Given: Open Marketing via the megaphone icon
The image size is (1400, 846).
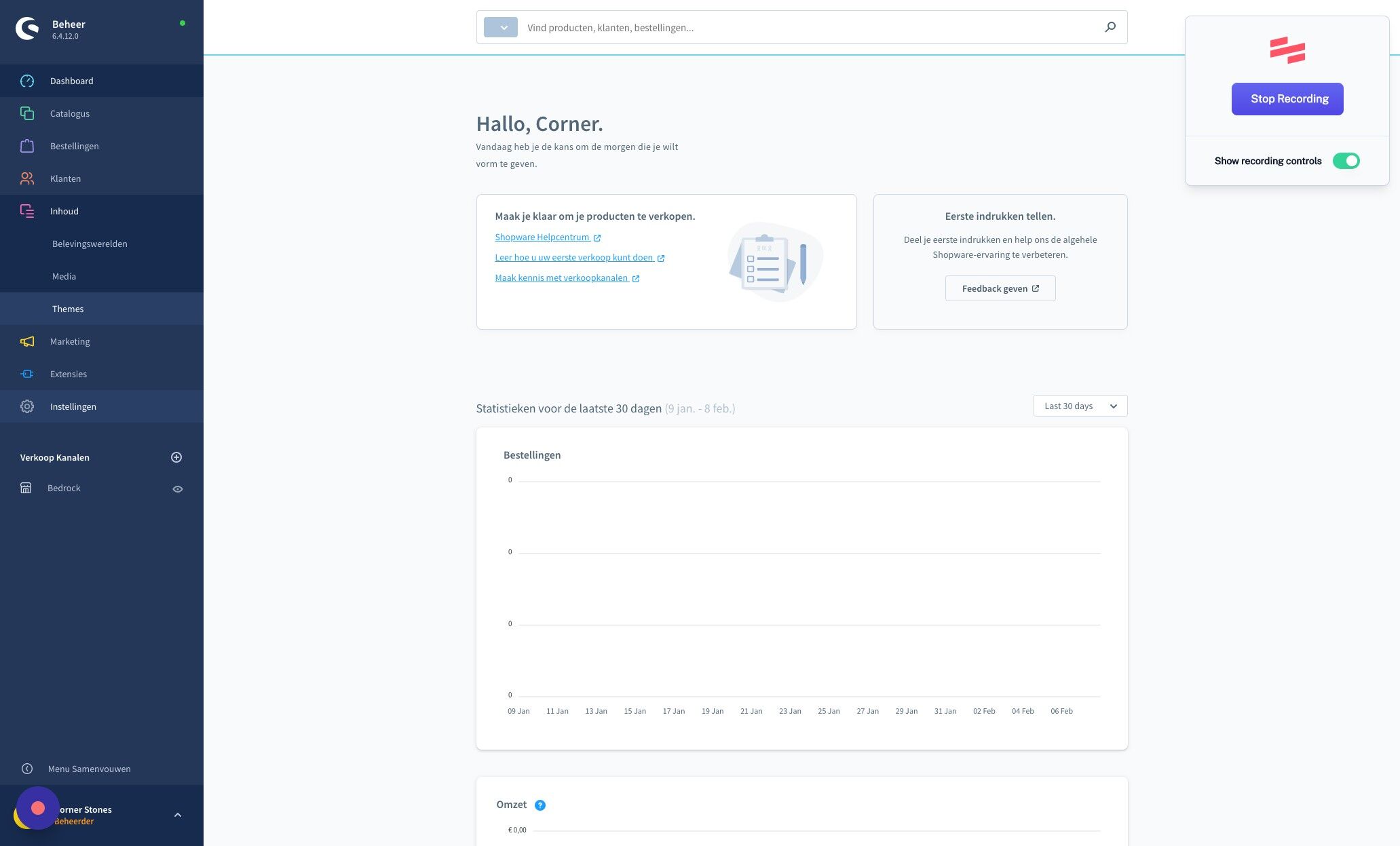Looking at the screenshot, I should click(27, 341).
